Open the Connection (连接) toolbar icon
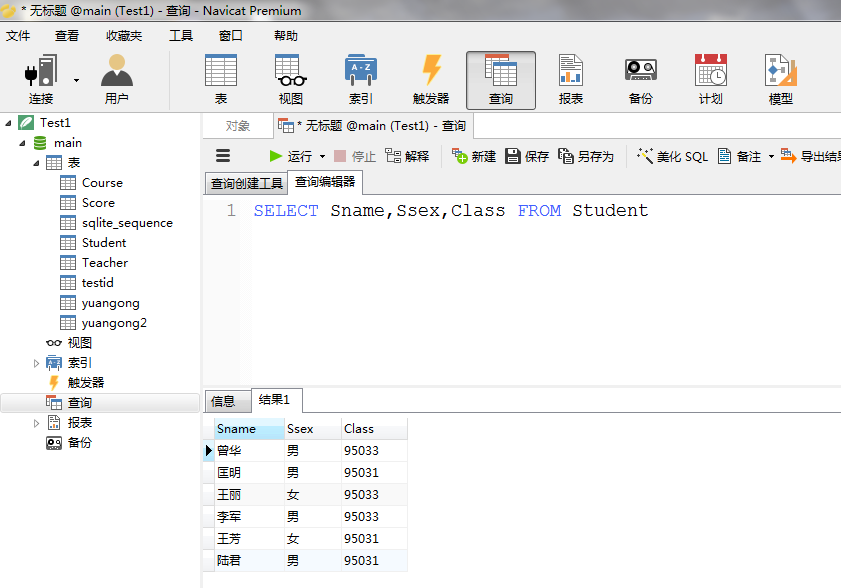The height and width of the screenshot is (588, 841). coord(41,79)
